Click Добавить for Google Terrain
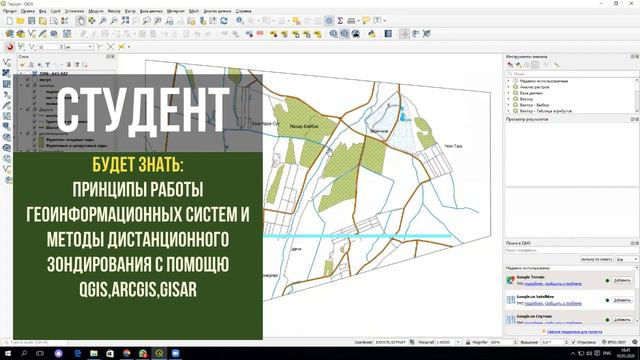This screenshot has height=360, width=640. tap(622, 280)
